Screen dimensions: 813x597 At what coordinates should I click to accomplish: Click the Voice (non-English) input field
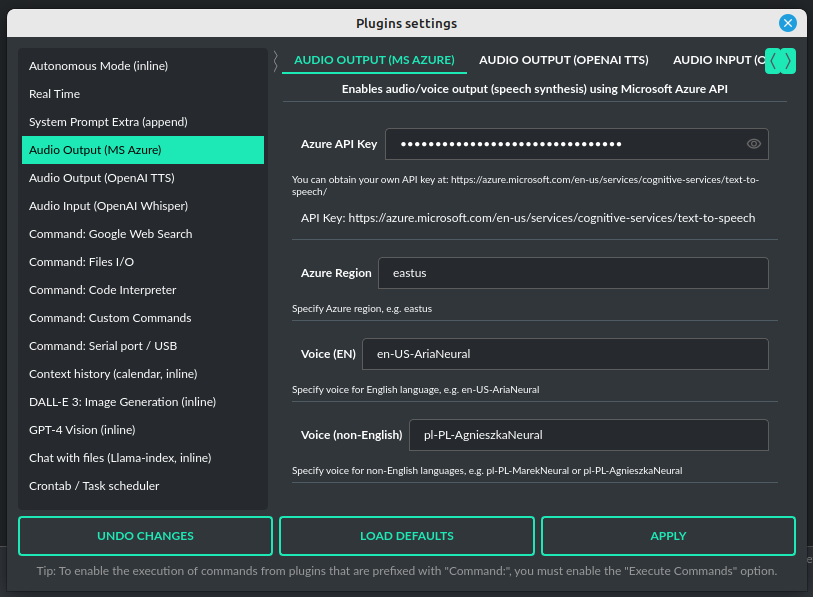coord(588,435)
